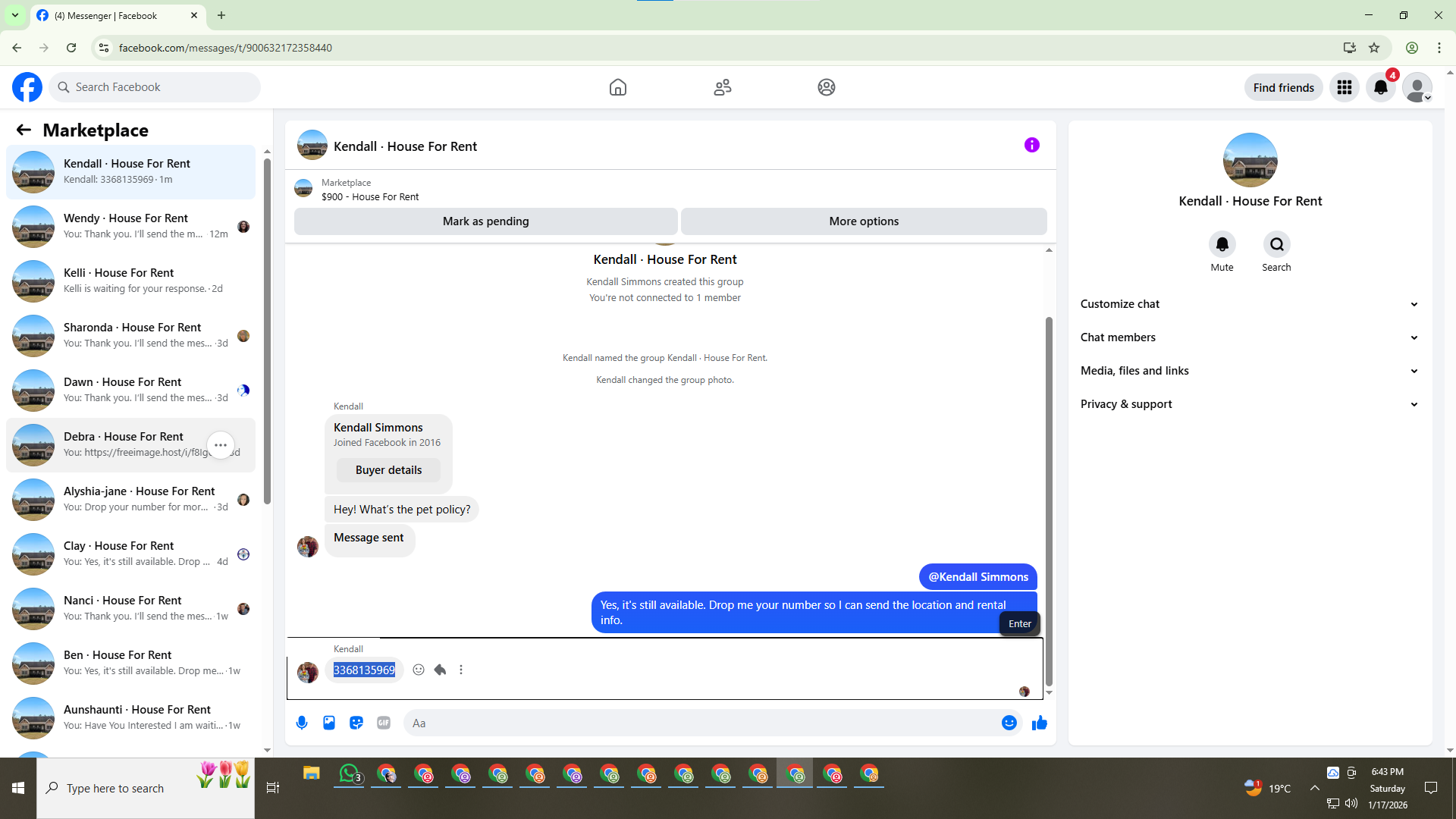Toggle conversation information panel icon
Image resolution: width=1456 pixels, height=819 pixels.
point(1031,145)
